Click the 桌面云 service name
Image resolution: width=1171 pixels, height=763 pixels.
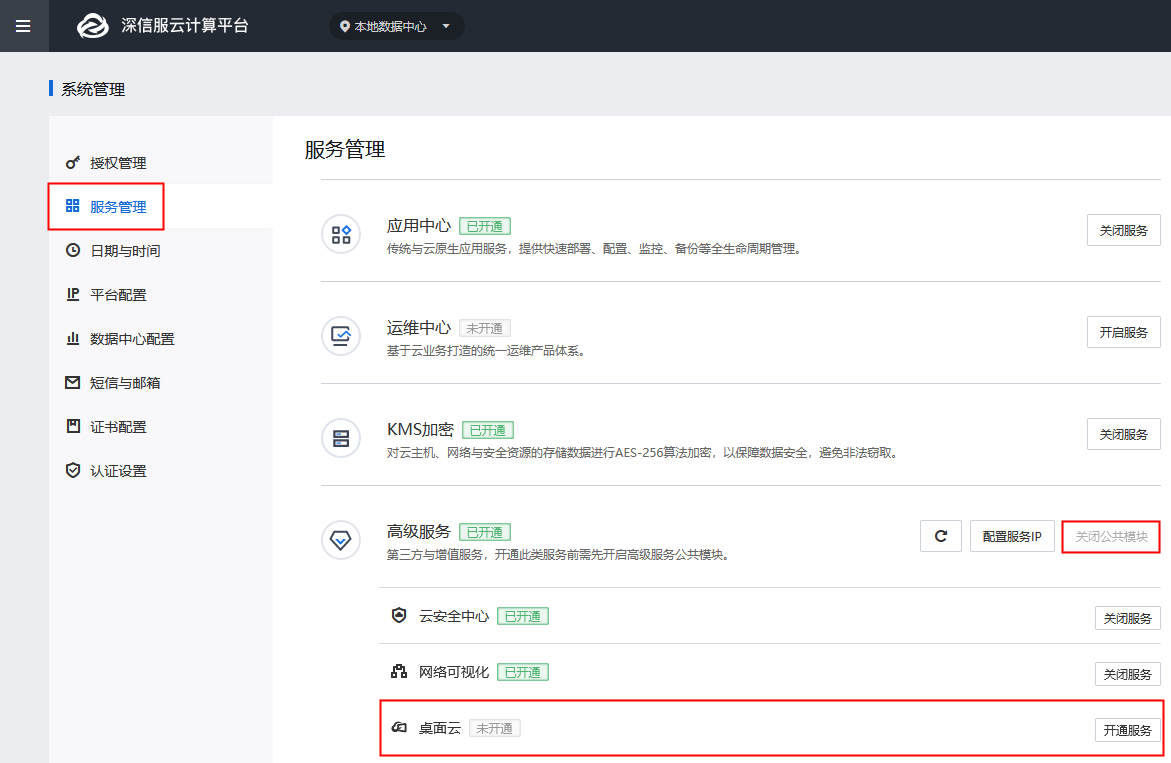click(440, 728)
